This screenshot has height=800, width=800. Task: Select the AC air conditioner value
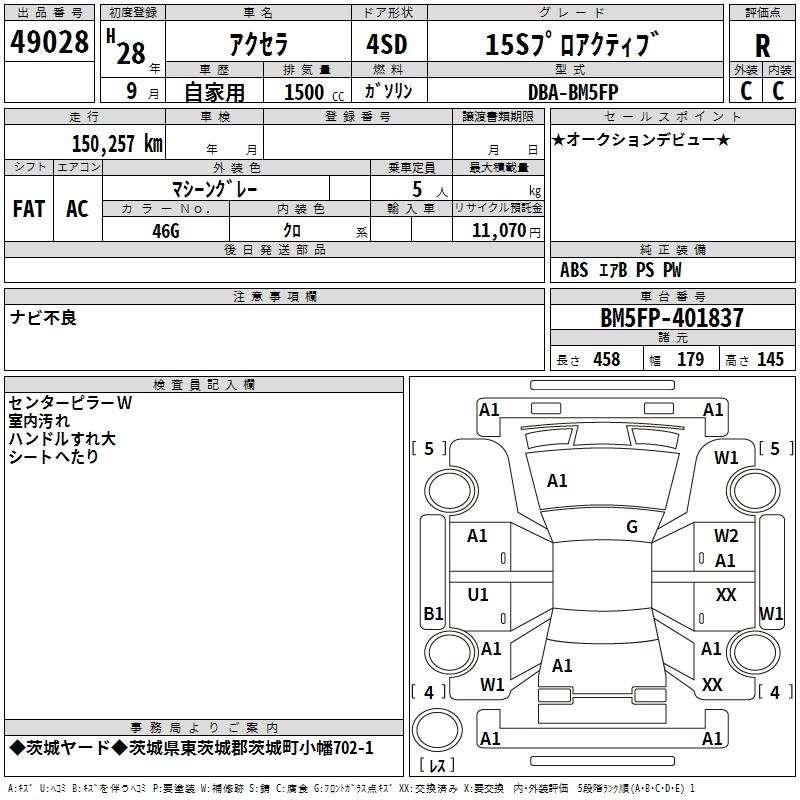tap(77, 209)
